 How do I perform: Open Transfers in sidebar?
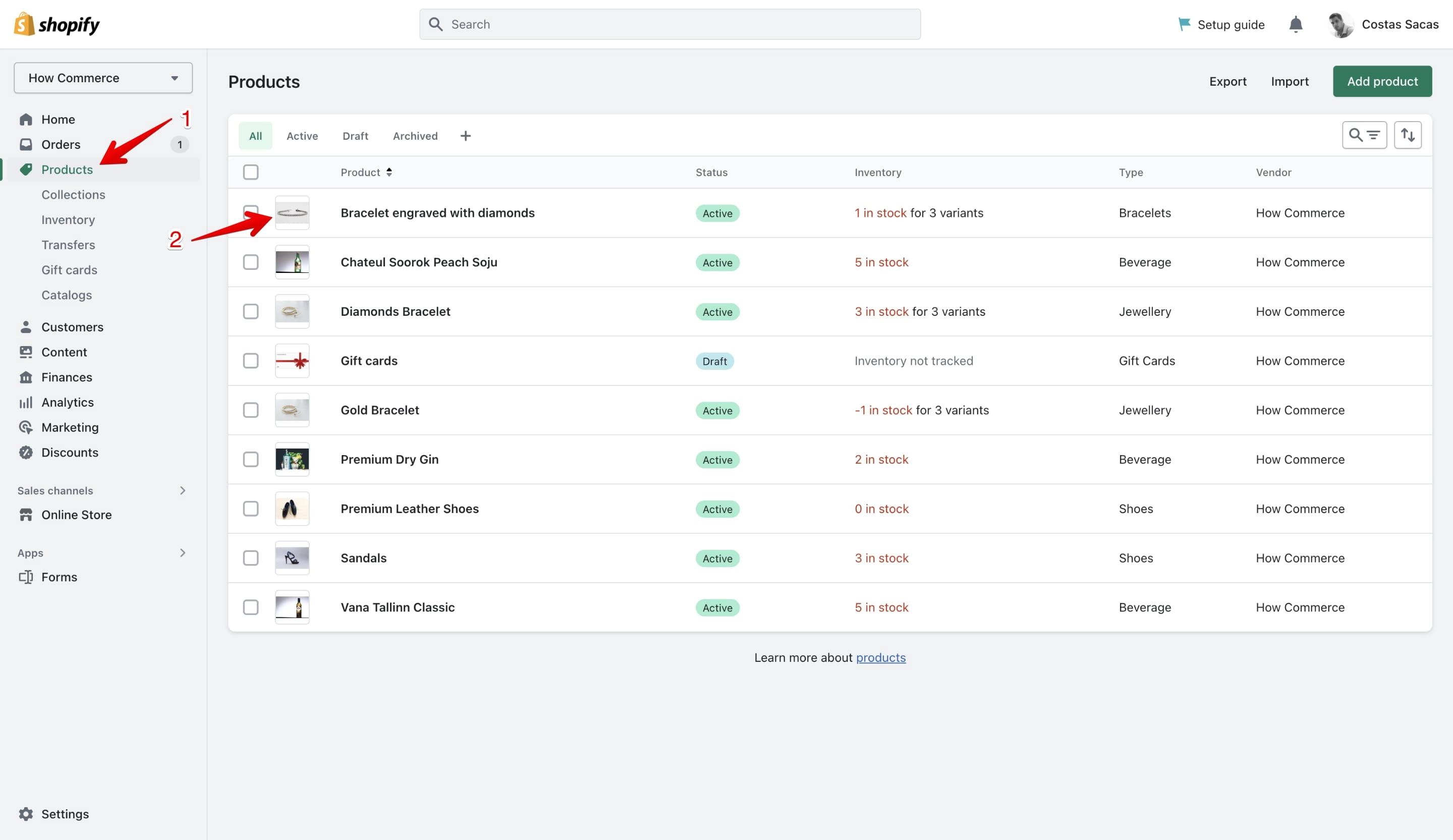click(68, 245)
